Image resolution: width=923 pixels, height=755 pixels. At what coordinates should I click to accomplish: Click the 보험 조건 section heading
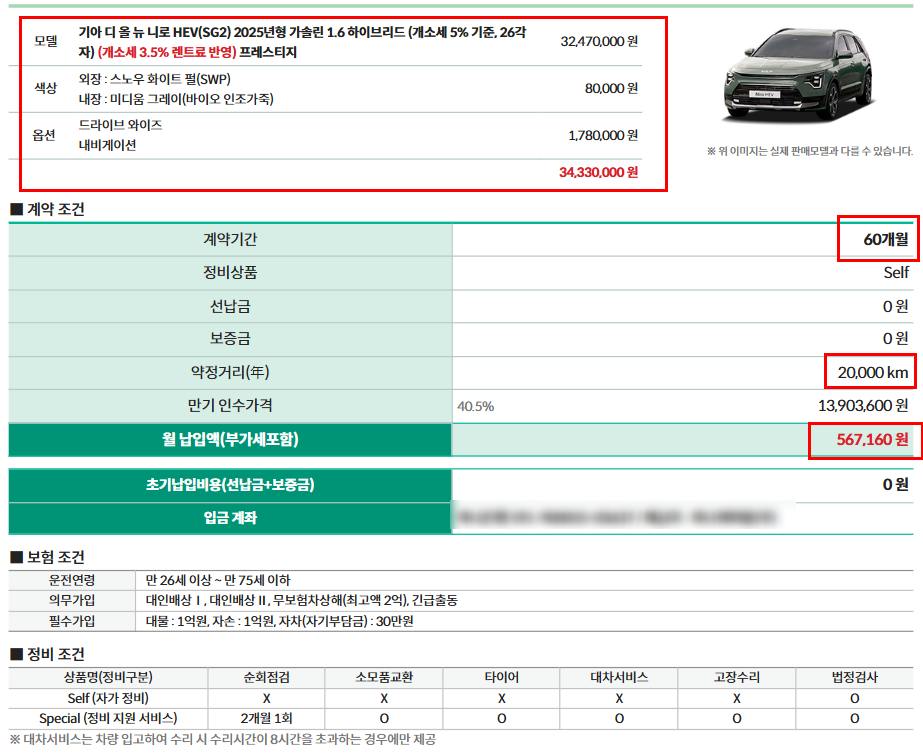[48, 557]
